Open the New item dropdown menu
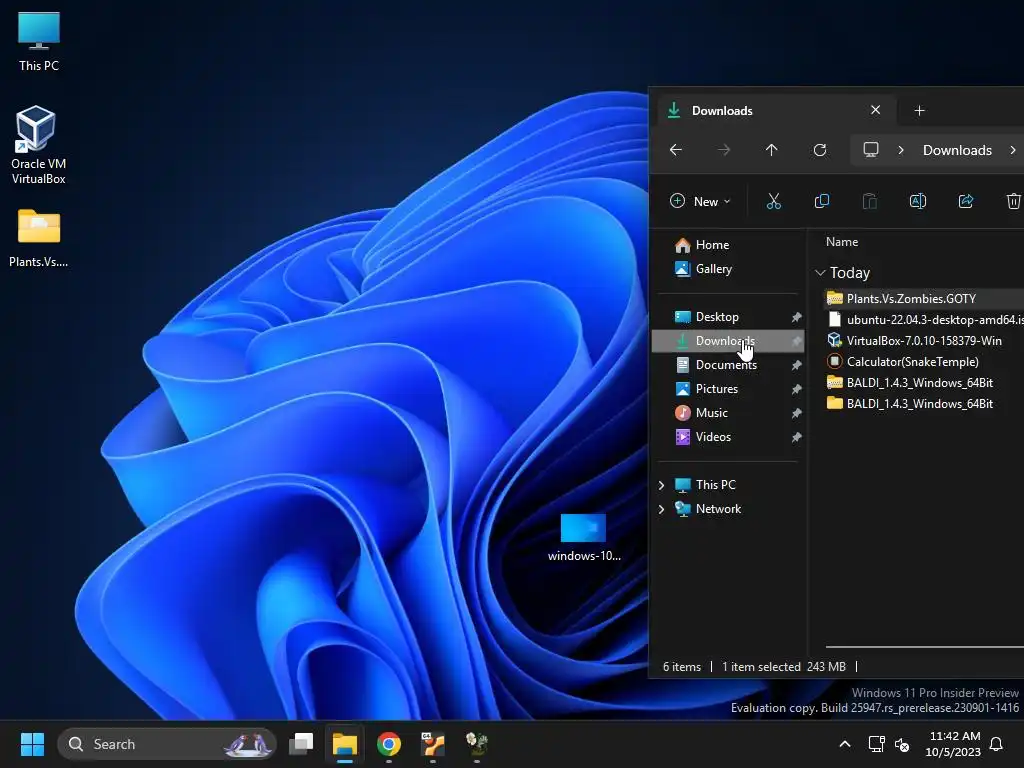The width and height of the screenshot is (1024, 768). 700,201
